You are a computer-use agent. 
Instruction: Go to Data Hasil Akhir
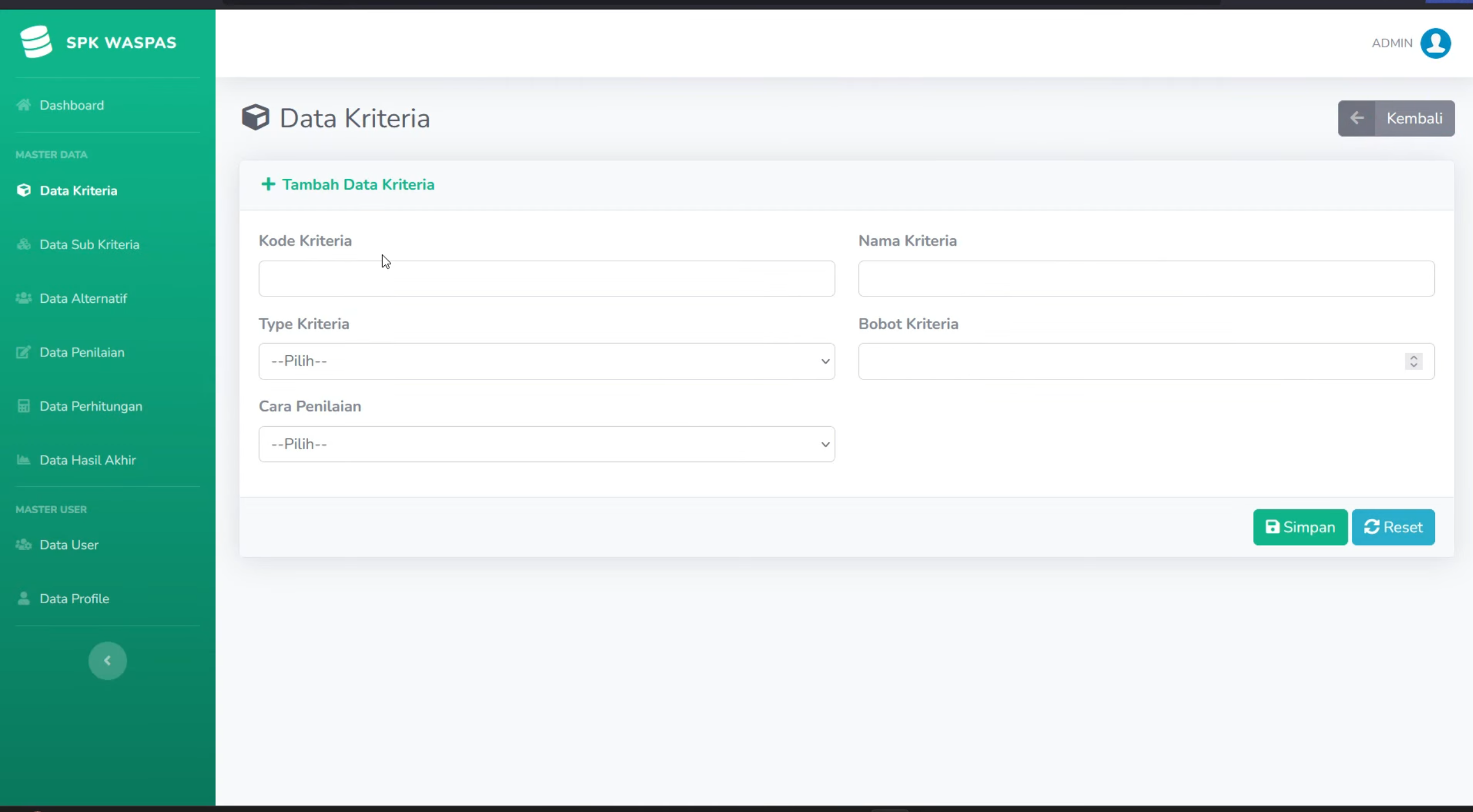pyautogui.click(x=88, y=460)
